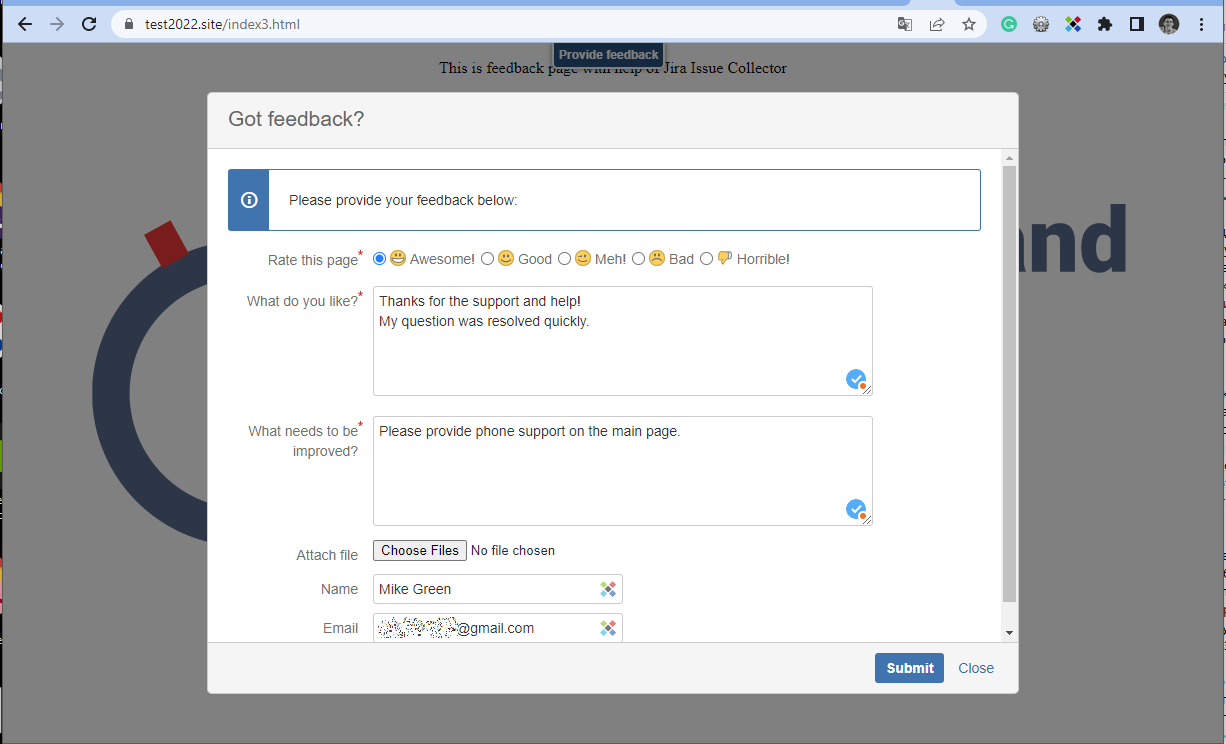Image resolution: width=1226 pixels, height=744 pixels.
Task: Click the Close link
Action: (976, 668)
